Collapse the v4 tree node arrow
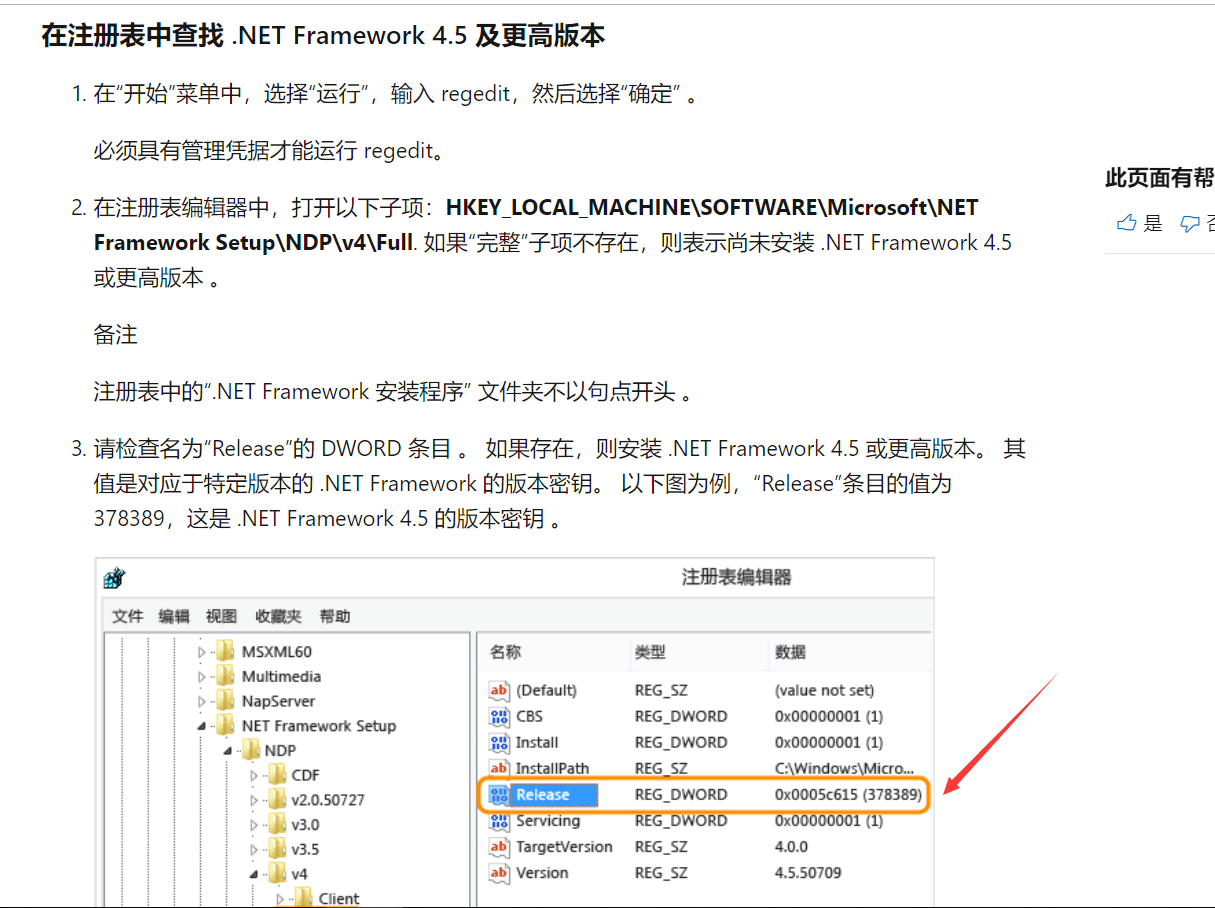The height and width of the screenshot is (908, 1215). click(254, 874)
